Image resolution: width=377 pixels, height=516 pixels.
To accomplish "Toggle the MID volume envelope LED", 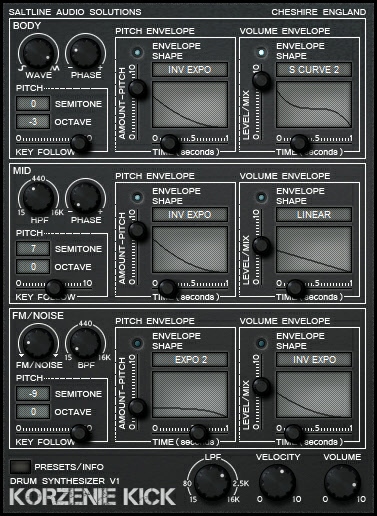I will pyautogui.click(x=261, y=197).
